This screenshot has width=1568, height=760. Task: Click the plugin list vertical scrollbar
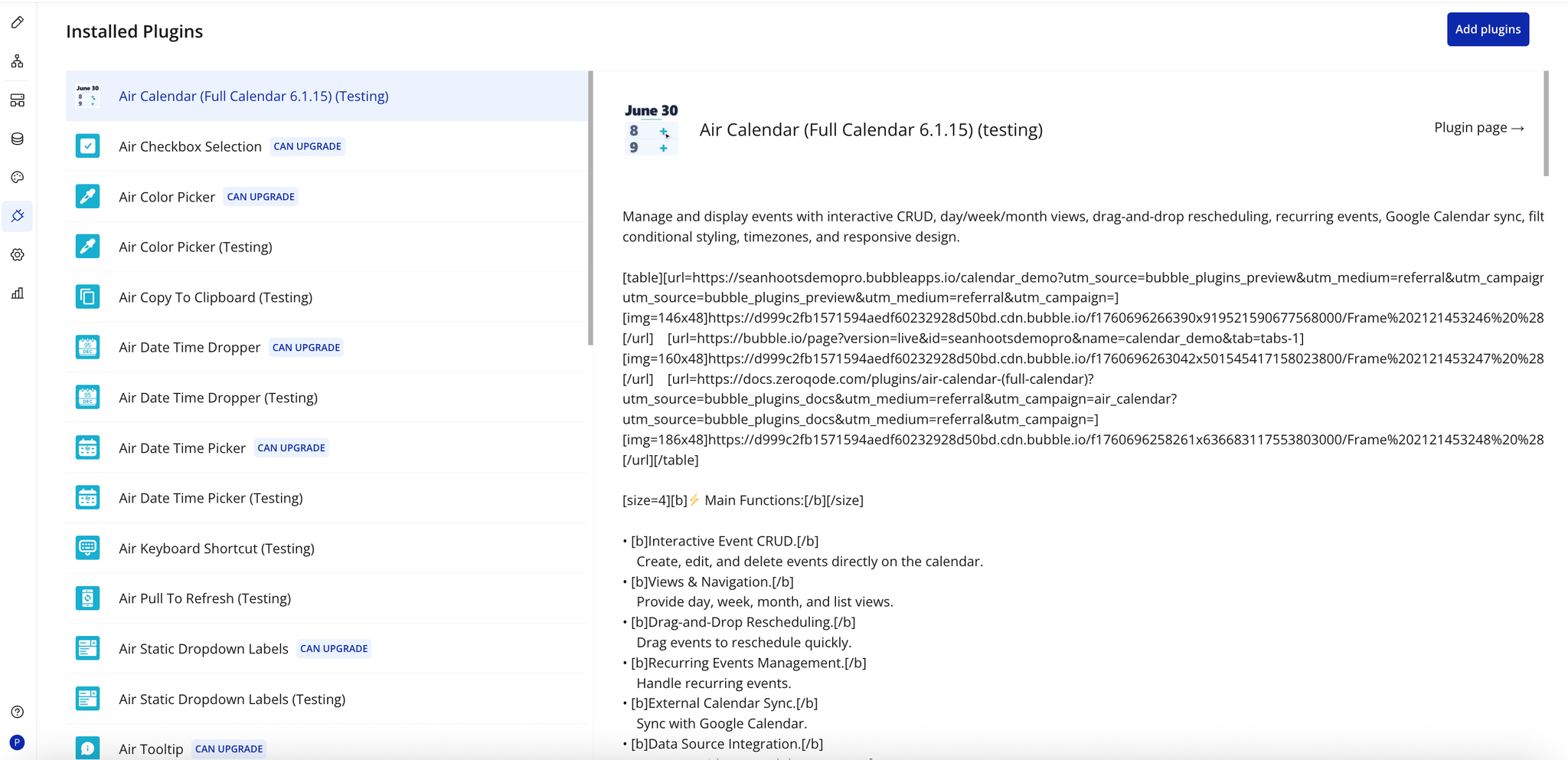(x=590, y=208)
